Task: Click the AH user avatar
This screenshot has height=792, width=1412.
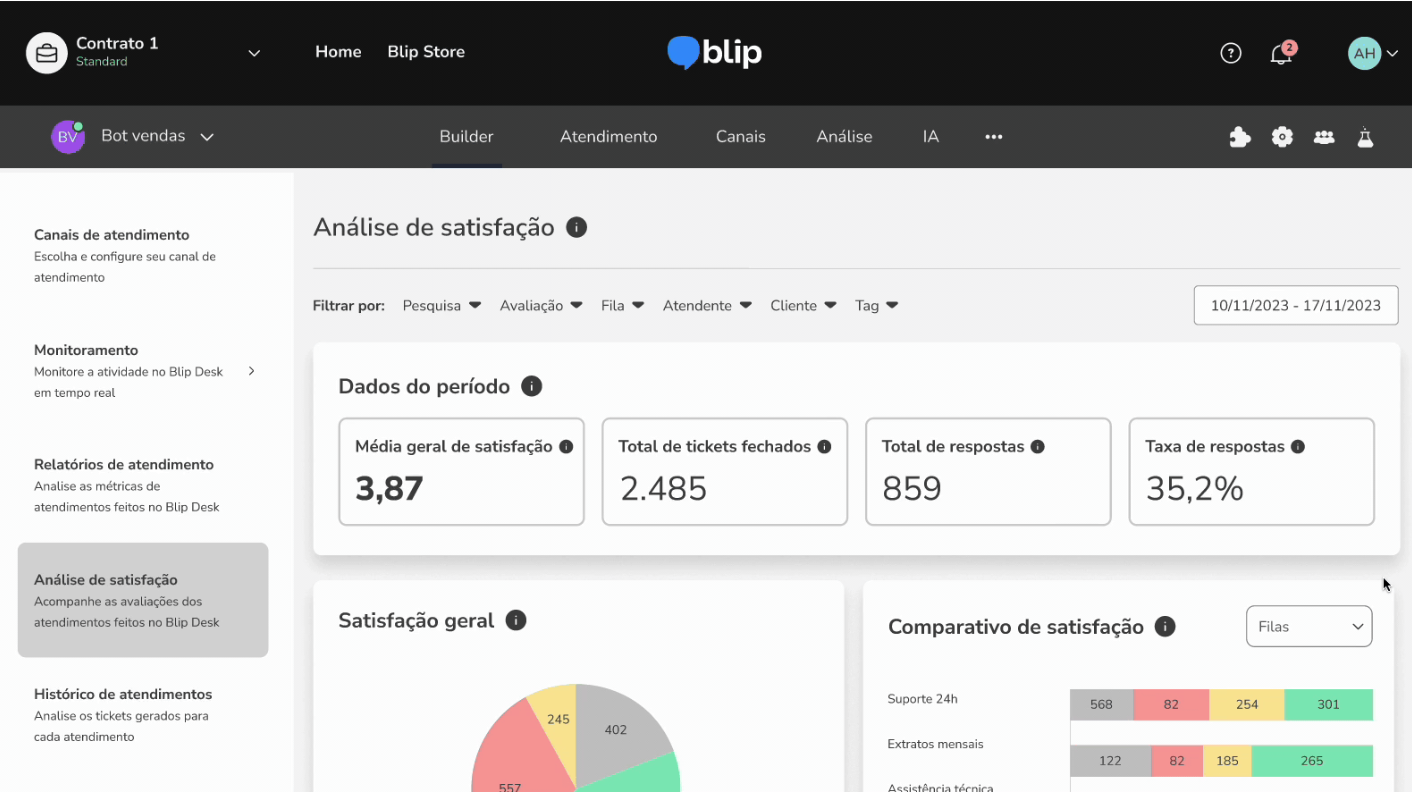Action: click(1364, 53)
